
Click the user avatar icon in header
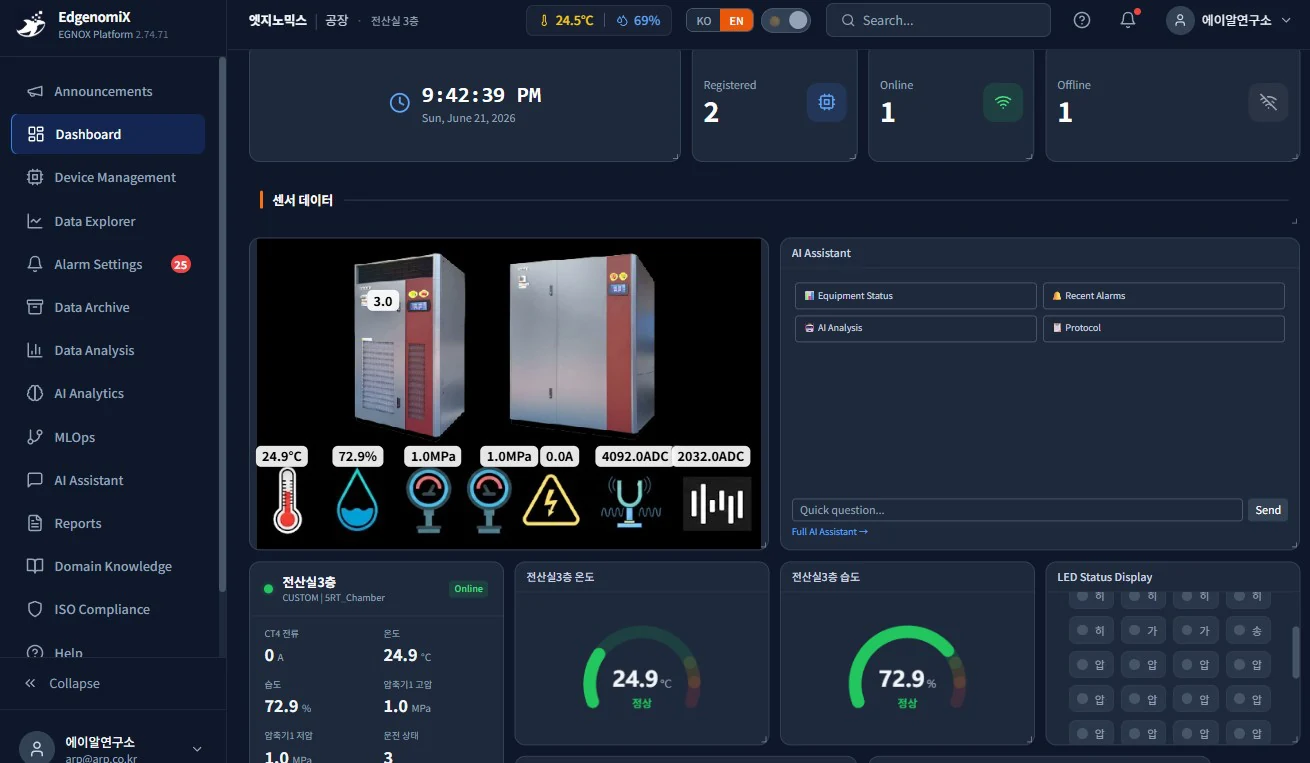click(1180, 20)
